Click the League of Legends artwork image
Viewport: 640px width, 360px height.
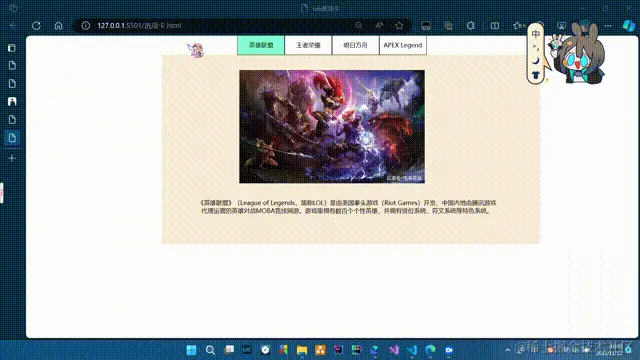pos(332,127)
